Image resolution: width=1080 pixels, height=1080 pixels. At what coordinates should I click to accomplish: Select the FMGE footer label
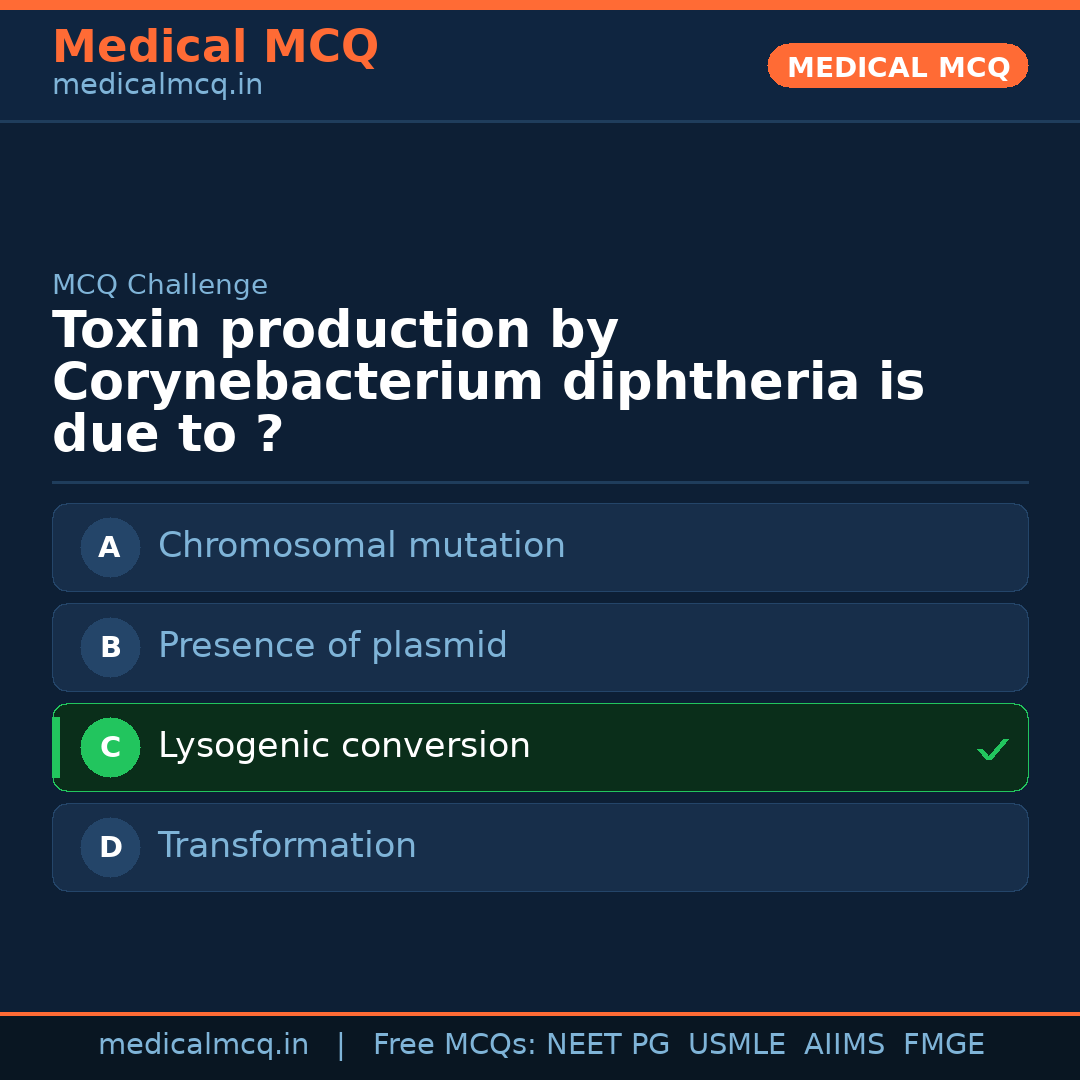[x=944, y=1045]
